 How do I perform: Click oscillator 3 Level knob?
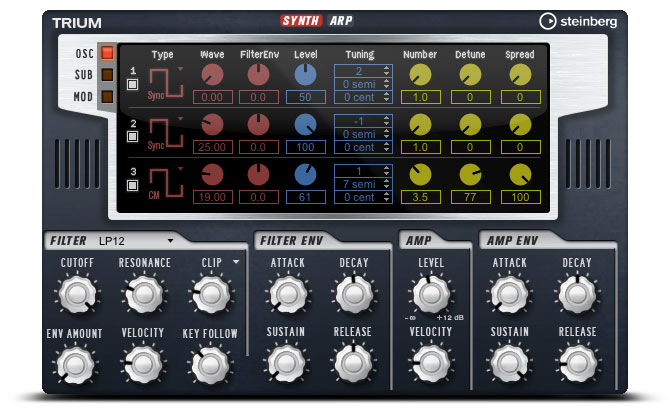coord(306,175)
